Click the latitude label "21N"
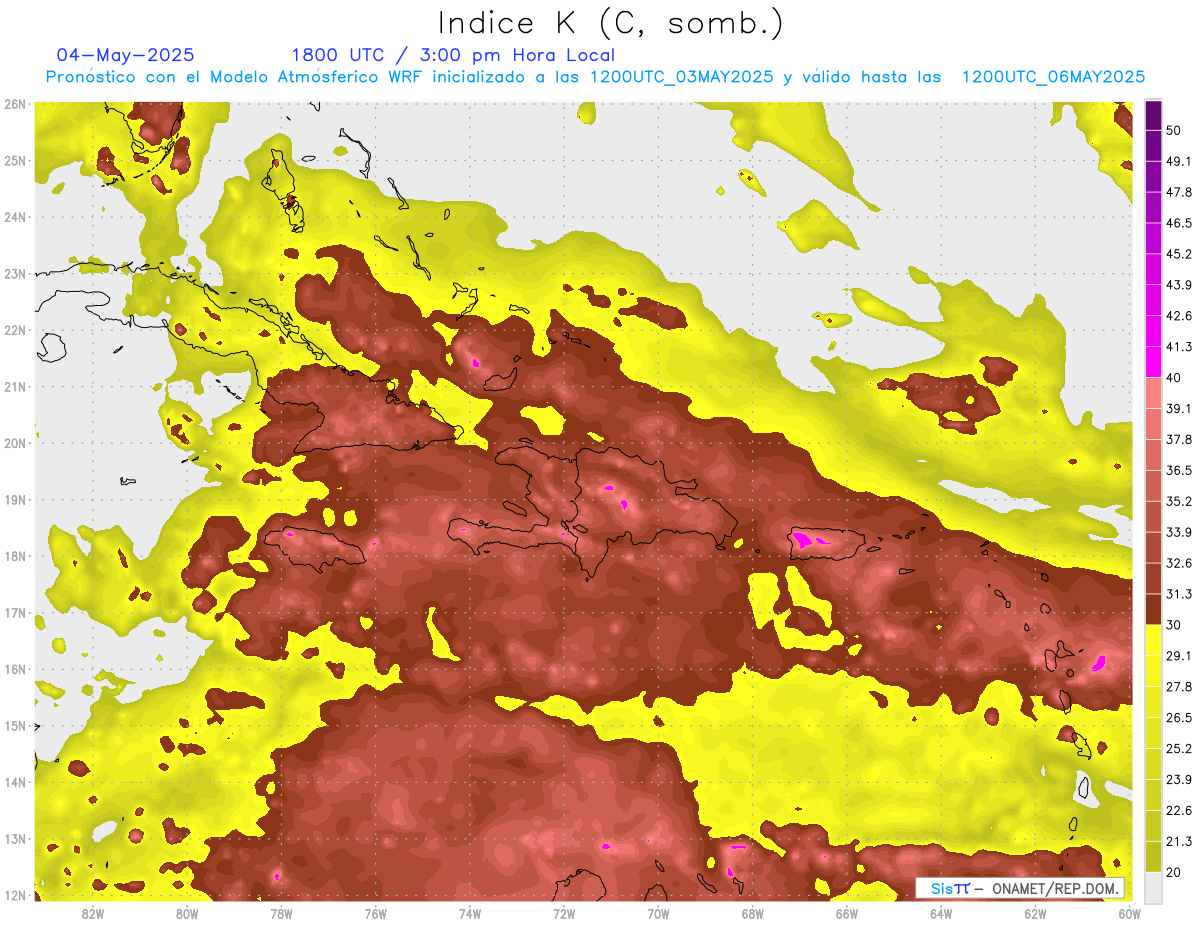 [15, 387]
